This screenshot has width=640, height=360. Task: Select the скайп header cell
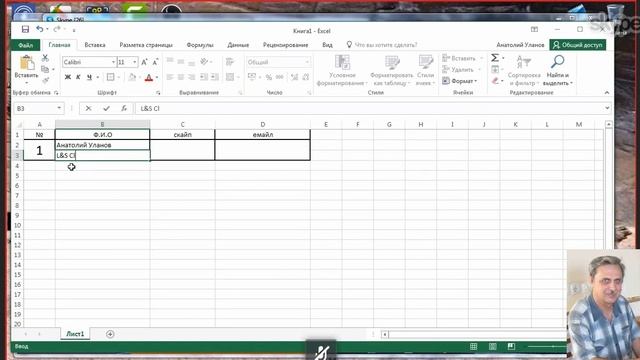(182, 135)
